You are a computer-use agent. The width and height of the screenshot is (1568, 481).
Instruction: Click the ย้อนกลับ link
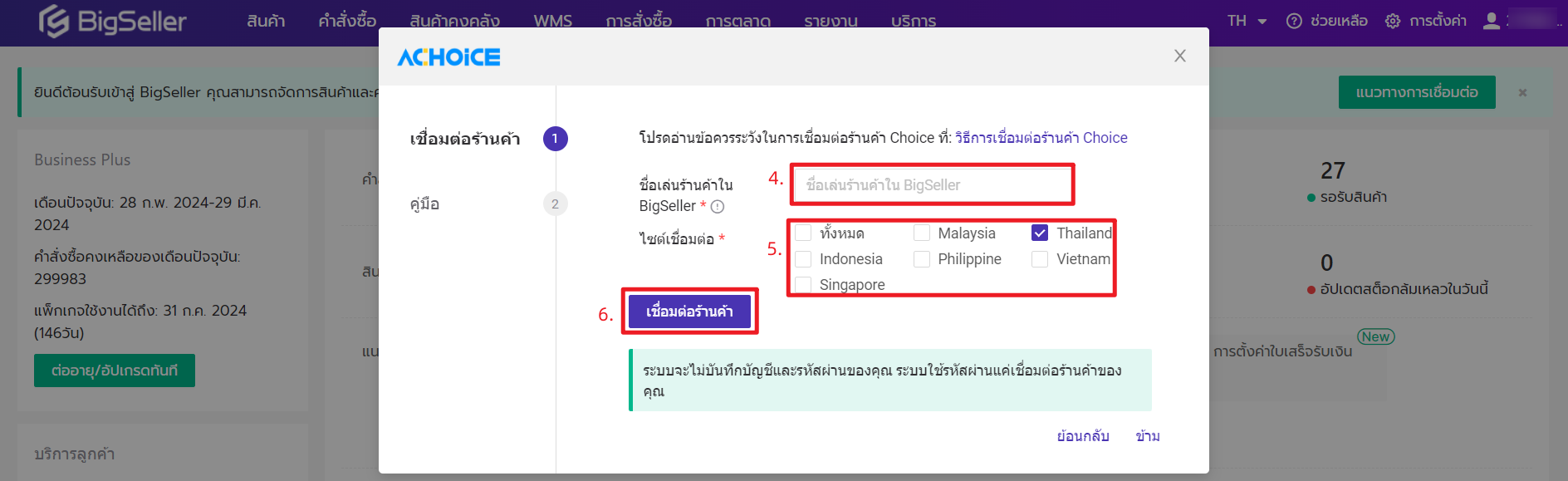(1083, 436)
